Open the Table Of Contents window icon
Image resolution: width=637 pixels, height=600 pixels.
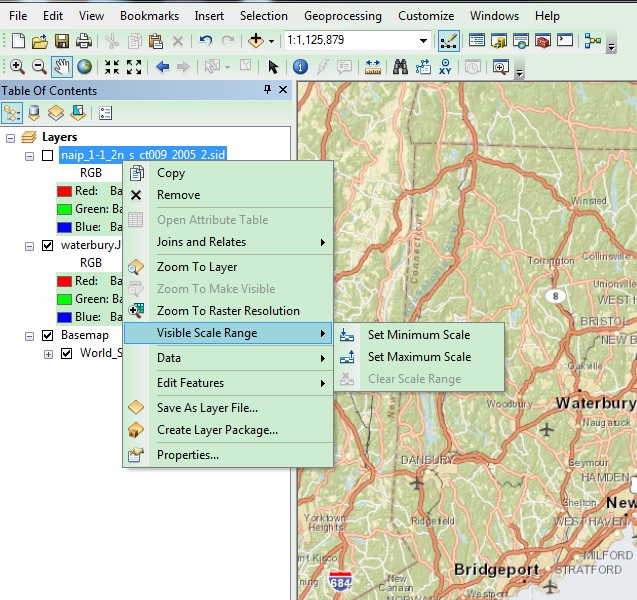[x=477, y=41]
